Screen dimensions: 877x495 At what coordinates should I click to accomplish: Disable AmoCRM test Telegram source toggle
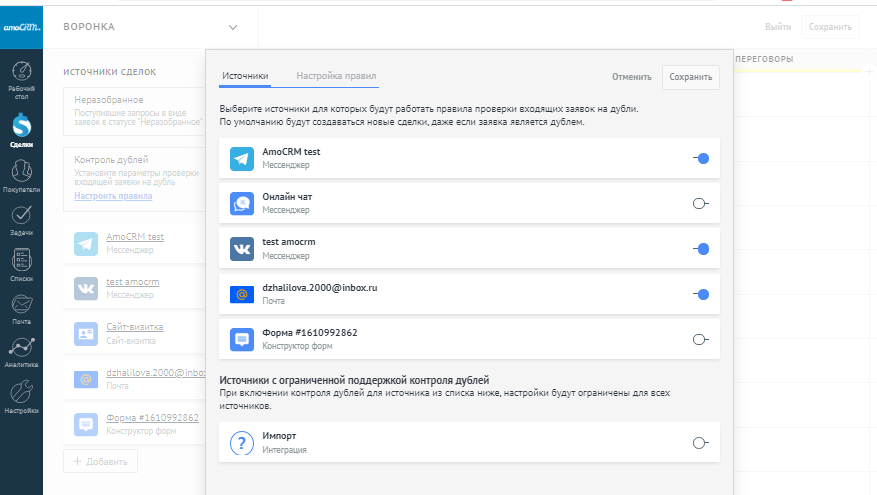701,158
